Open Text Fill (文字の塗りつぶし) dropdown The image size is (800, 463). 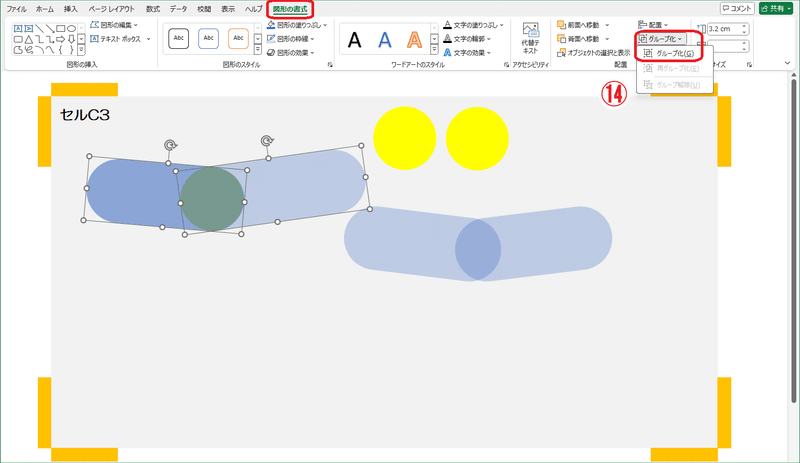tap(473, 25)
